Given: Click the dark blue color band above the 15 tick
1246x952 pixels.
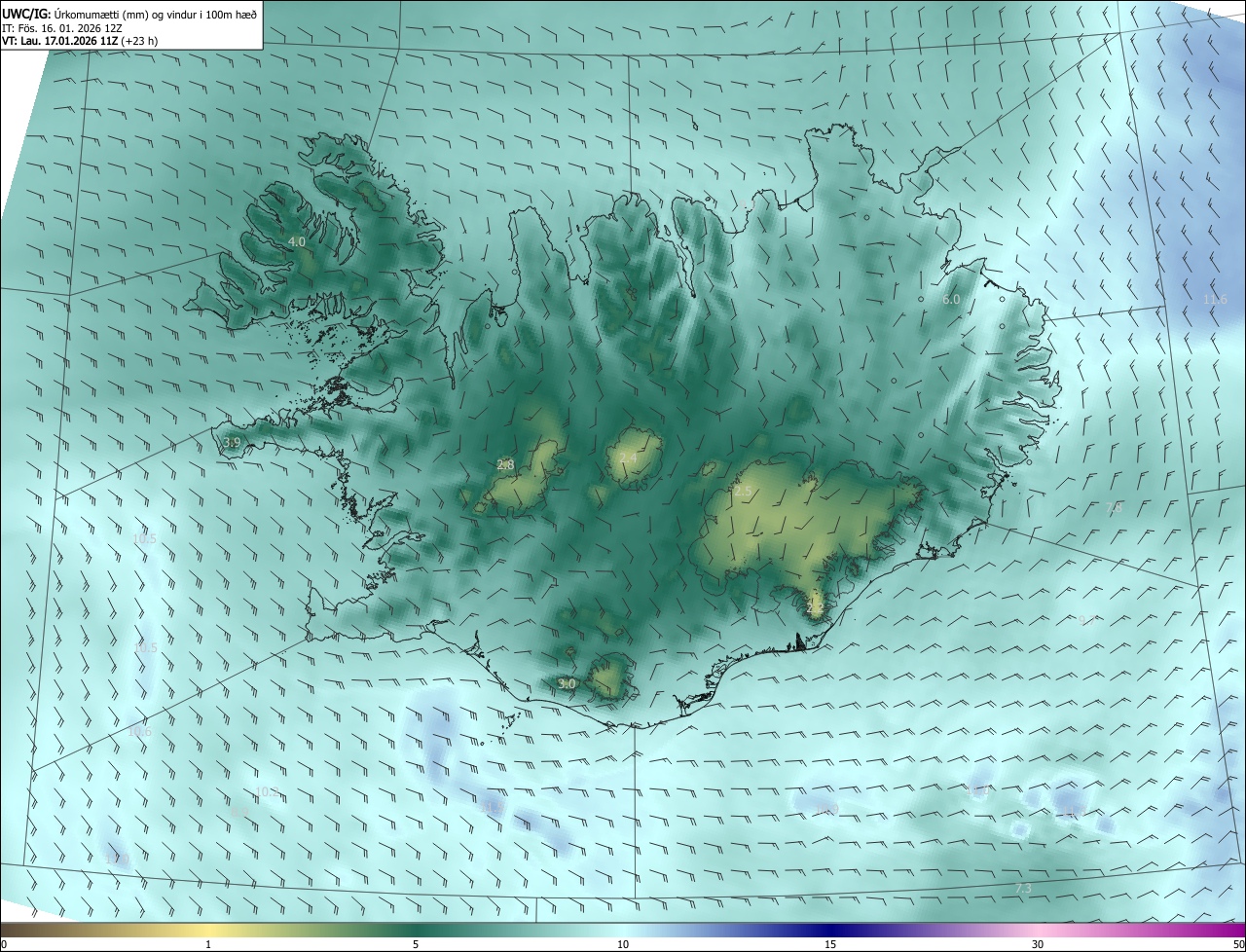Looking at the screenshot, I should [830, 931].
